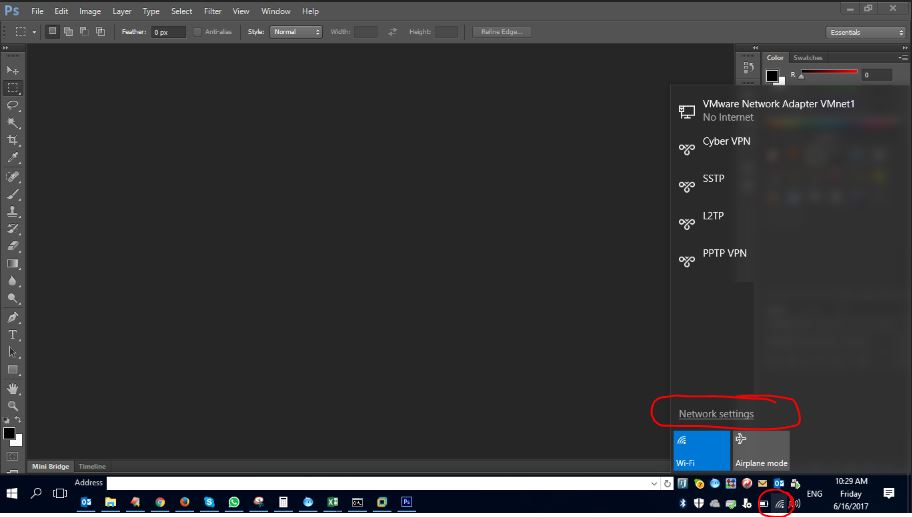Screen dimensions: 912x517
Task: Select the Brush tool
Action: (x=13, y=194)
